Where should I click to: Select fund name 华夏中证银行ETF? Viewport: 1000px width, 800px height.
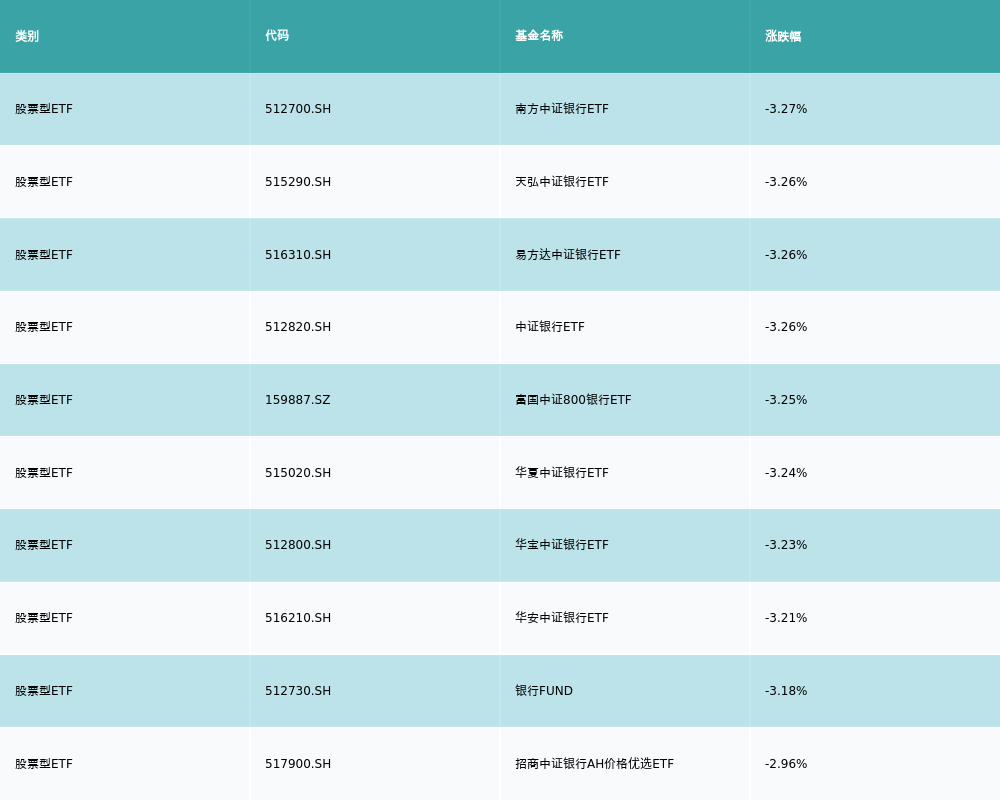pyautogui.click(x=562, y=473)
